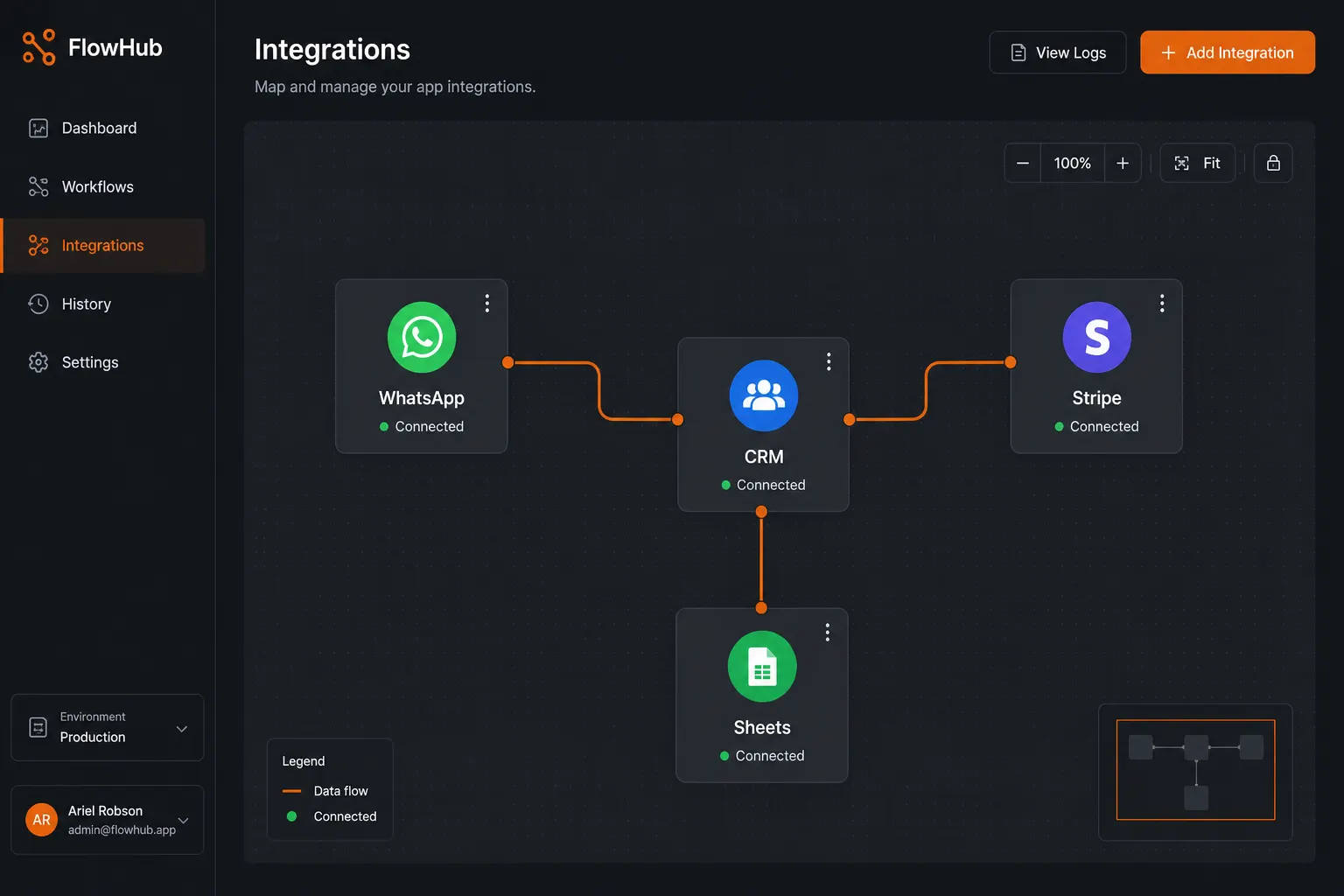Click the Integrations page heading
This screenshot has width=1344, height=896.
(332, 50)
